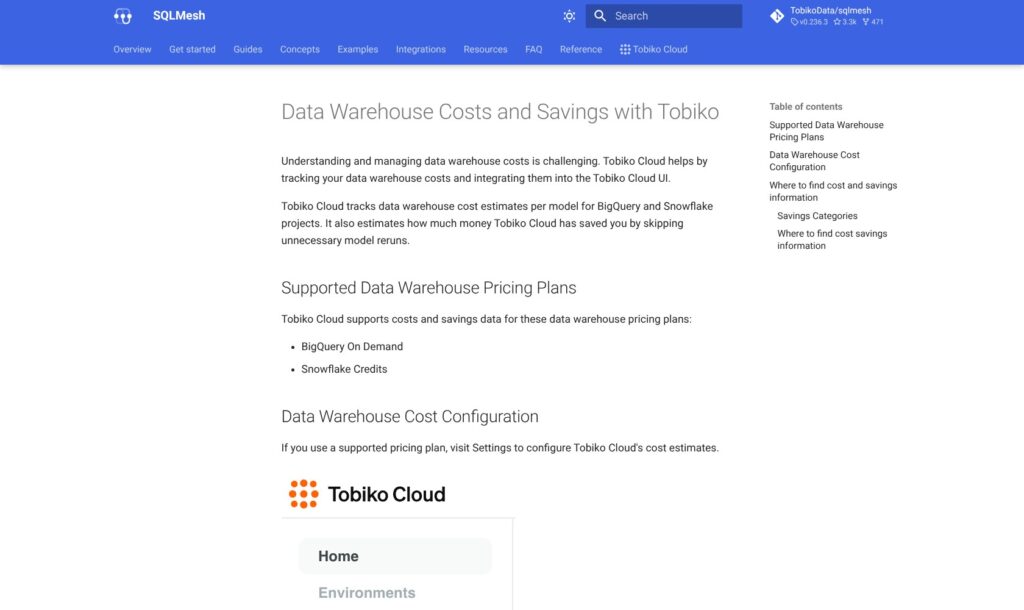The image size is (1024, 610).
Task: Click the Table of contents label
Action: (806, 106)
